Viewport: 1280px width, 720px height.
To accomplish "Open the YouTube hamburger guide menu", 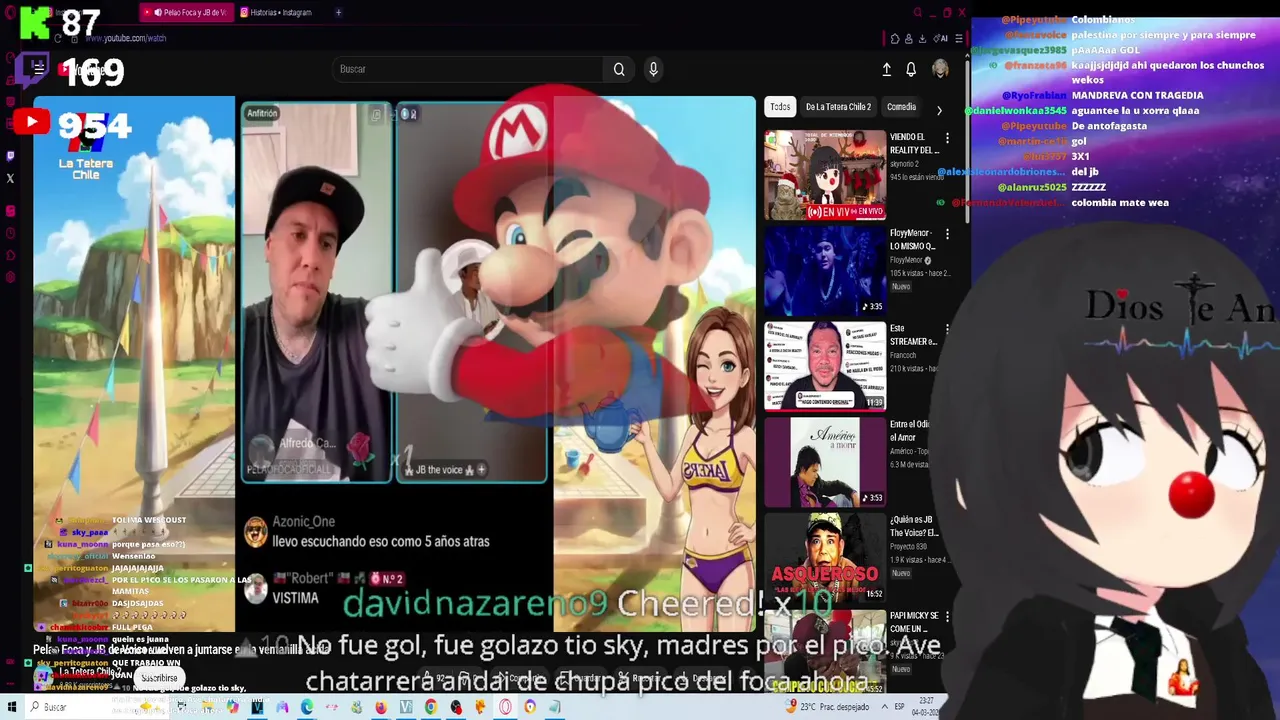I will click(38, 68).
